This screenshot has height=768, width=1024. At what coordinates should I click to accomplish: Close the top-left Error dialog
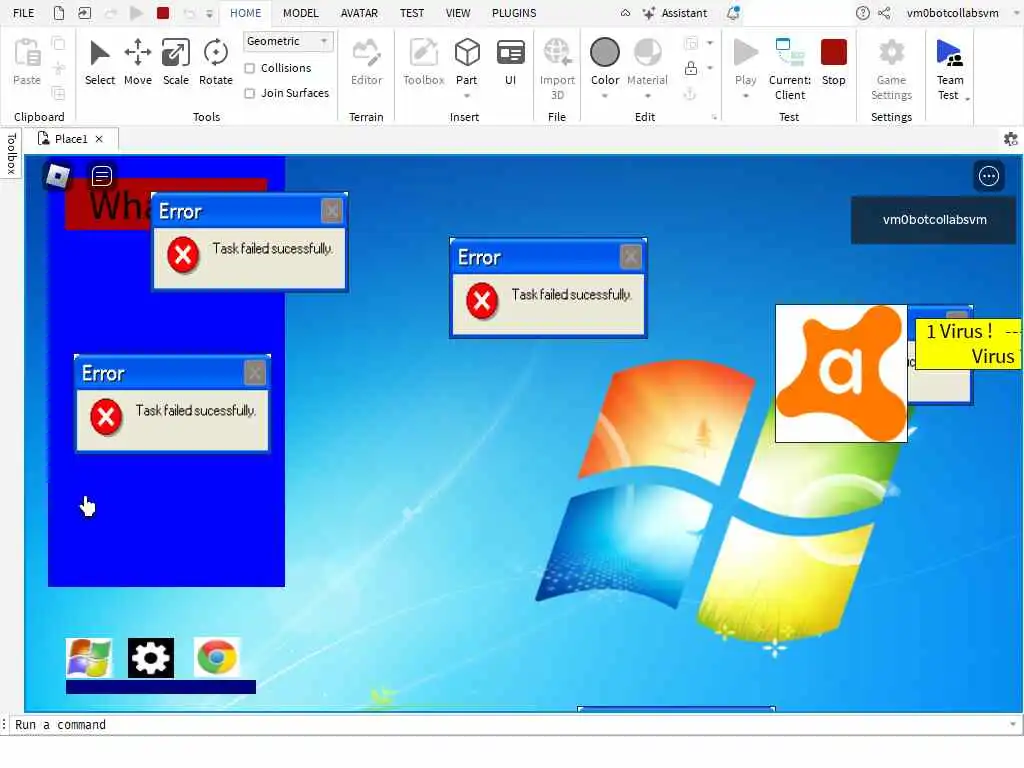point(332,211)
